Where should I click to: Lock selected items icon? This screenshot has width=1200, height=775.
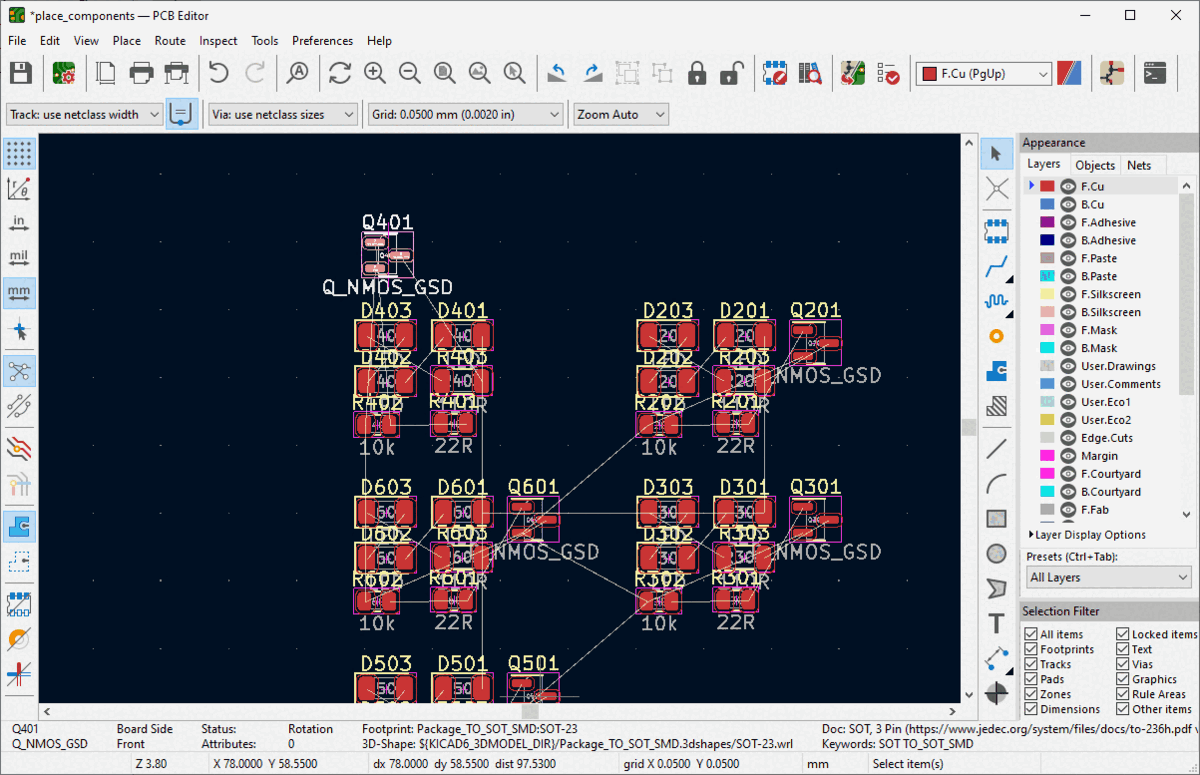[697, 73]
